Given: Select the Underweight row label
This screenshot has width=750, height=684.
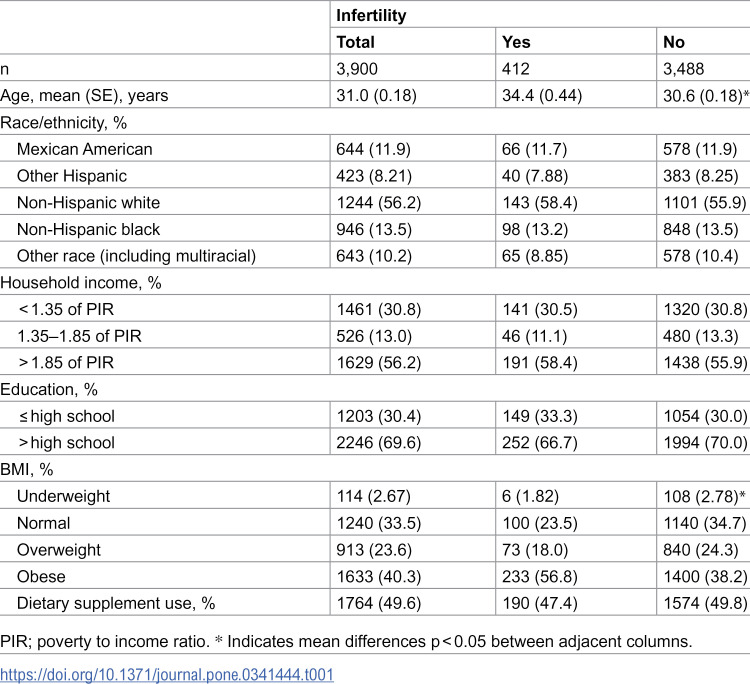Looking at the screenshot, I should [64, 496].
